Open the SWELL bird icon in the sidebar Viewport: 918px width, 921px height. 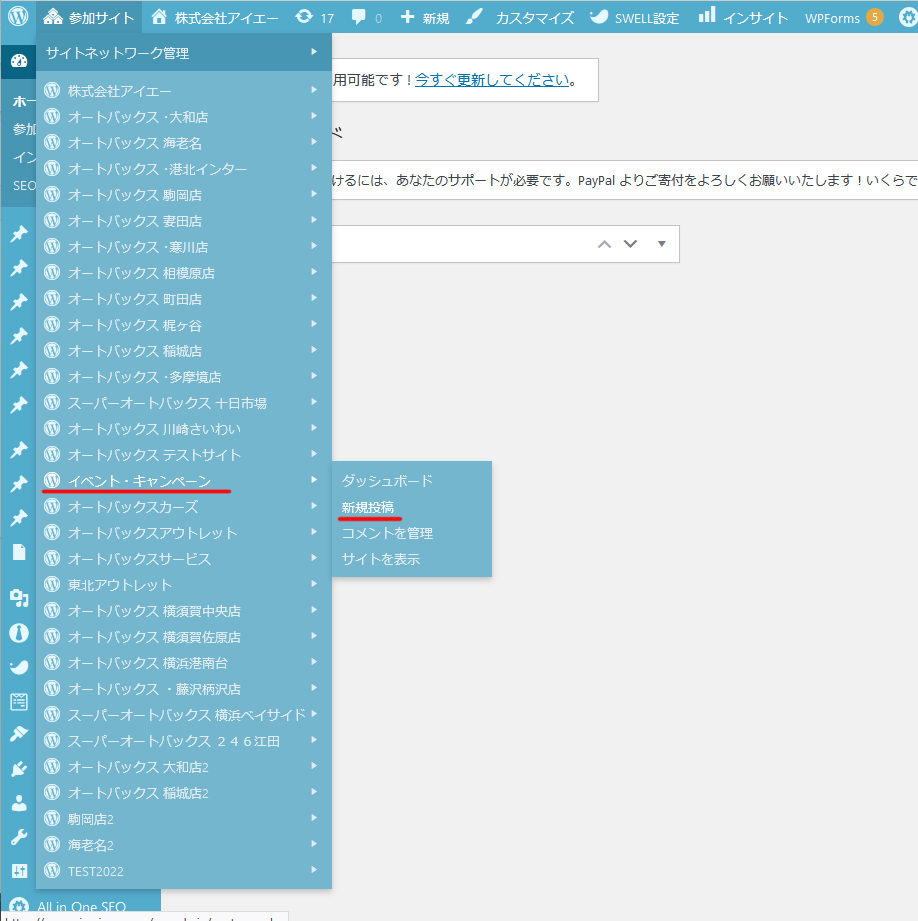19,666
